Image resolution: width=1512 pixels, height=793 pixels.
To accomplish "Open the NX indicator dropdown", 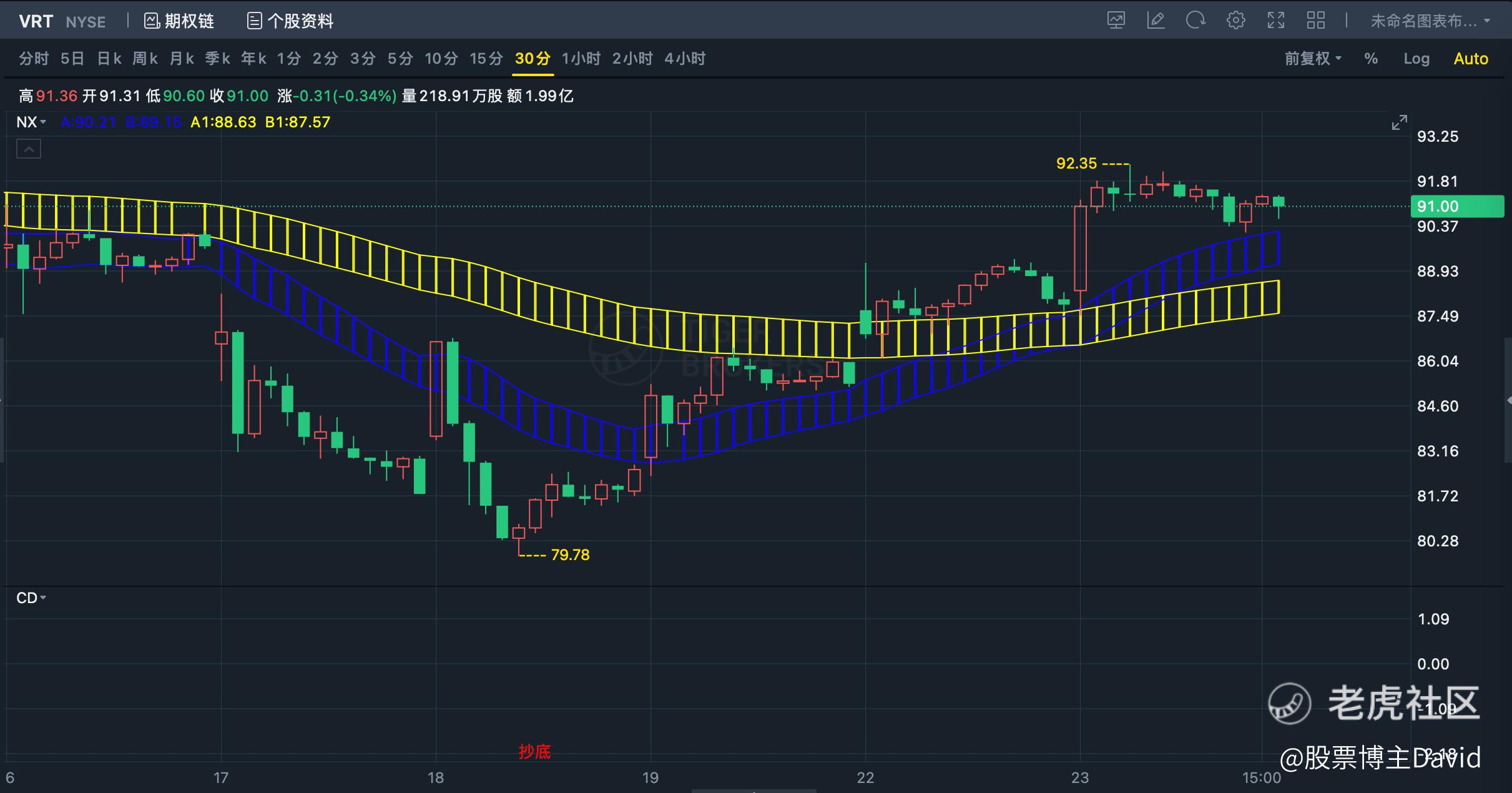I will click(x=31, y=122).
